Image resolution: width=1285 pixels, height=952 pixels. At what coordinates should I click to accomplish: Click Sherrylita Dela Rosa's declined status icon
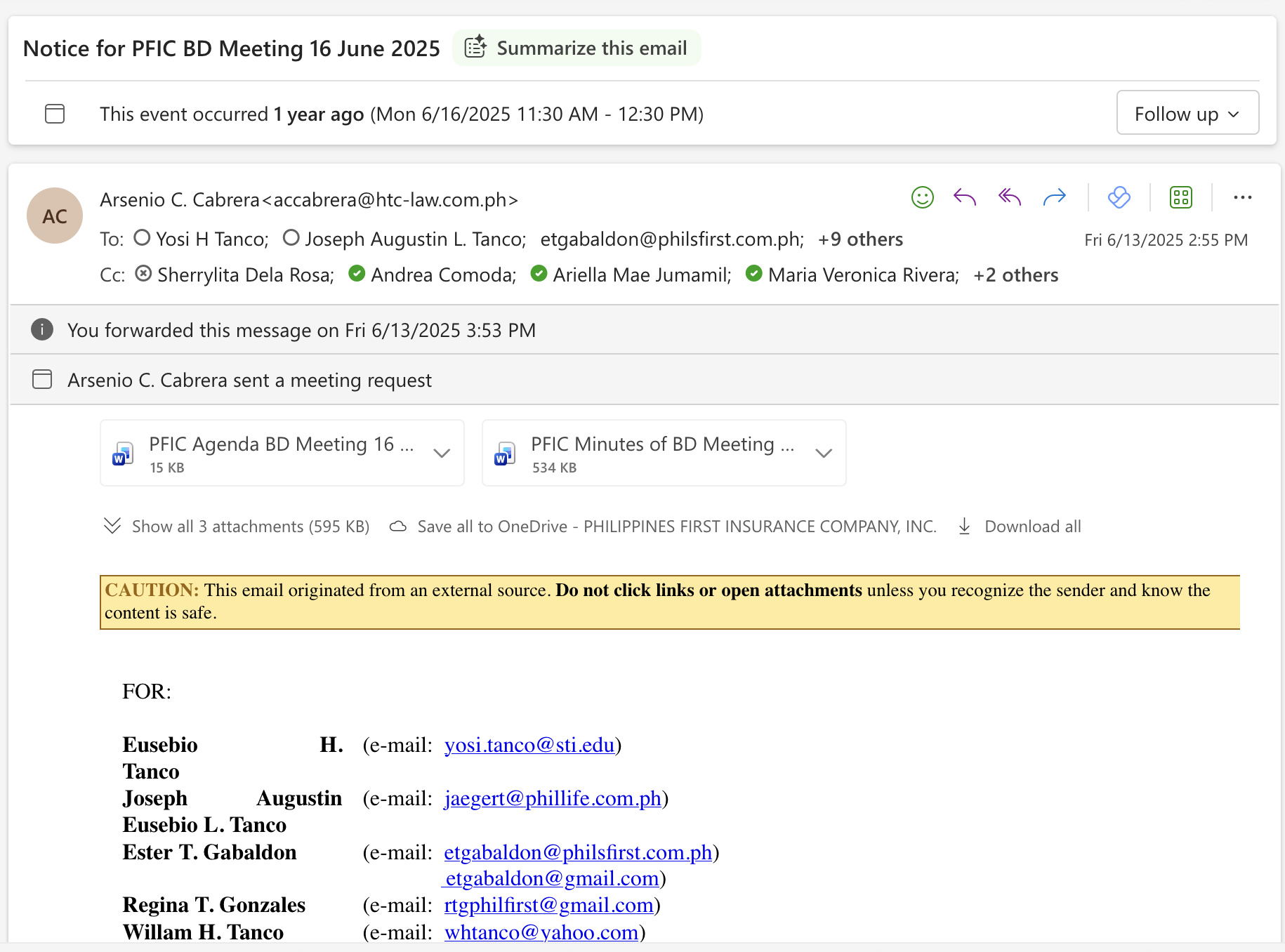coord(143,274)
